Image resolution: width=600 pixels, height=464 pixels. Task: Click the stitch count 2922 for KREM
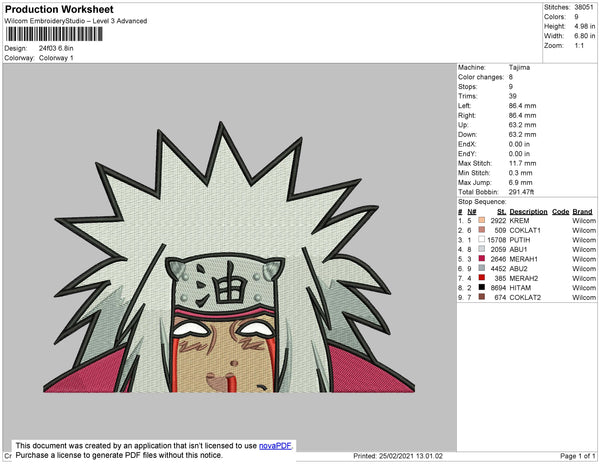[498, 221]
